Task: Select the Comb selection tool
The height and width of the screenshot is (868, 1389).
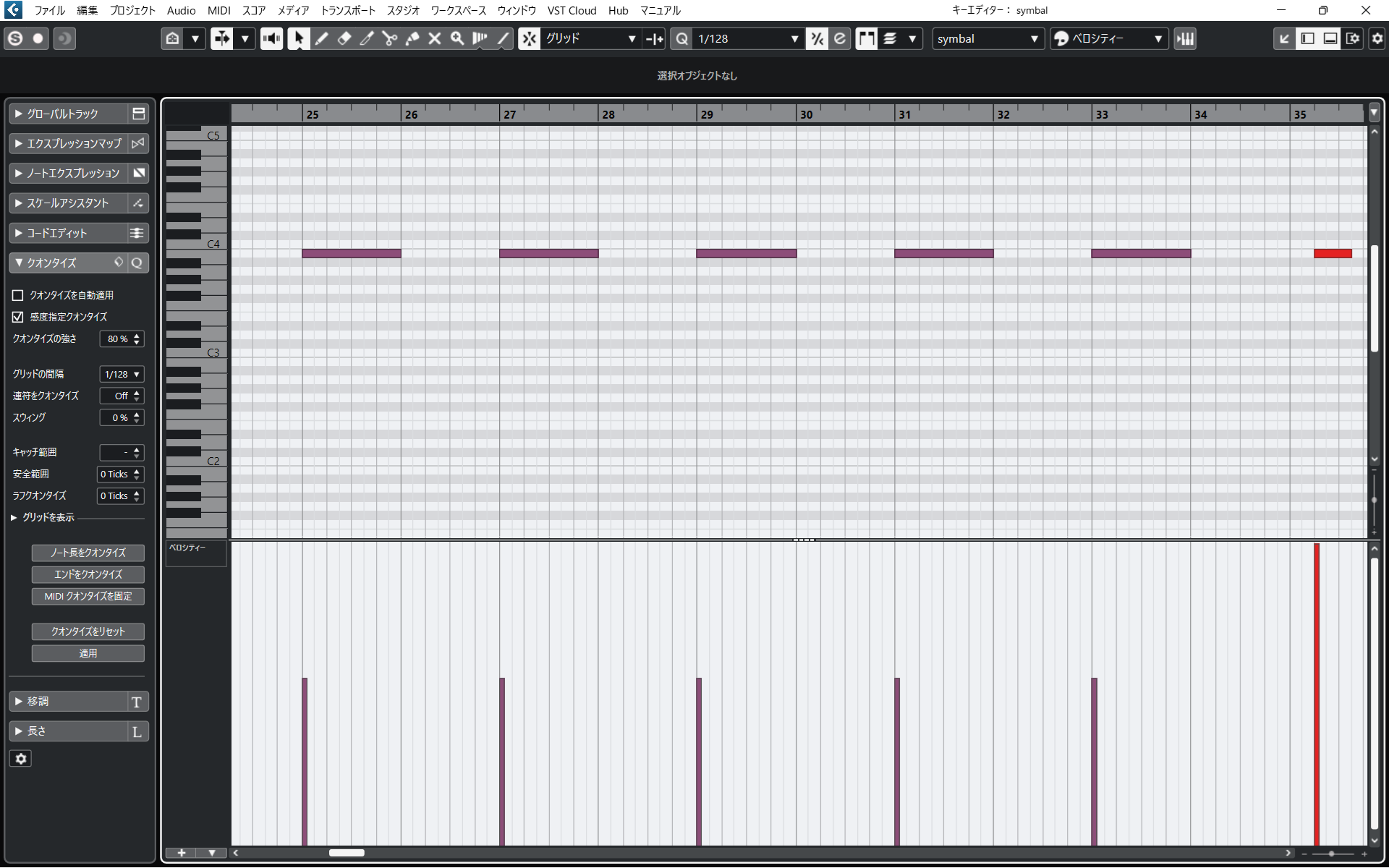Action: click(480, 39)
